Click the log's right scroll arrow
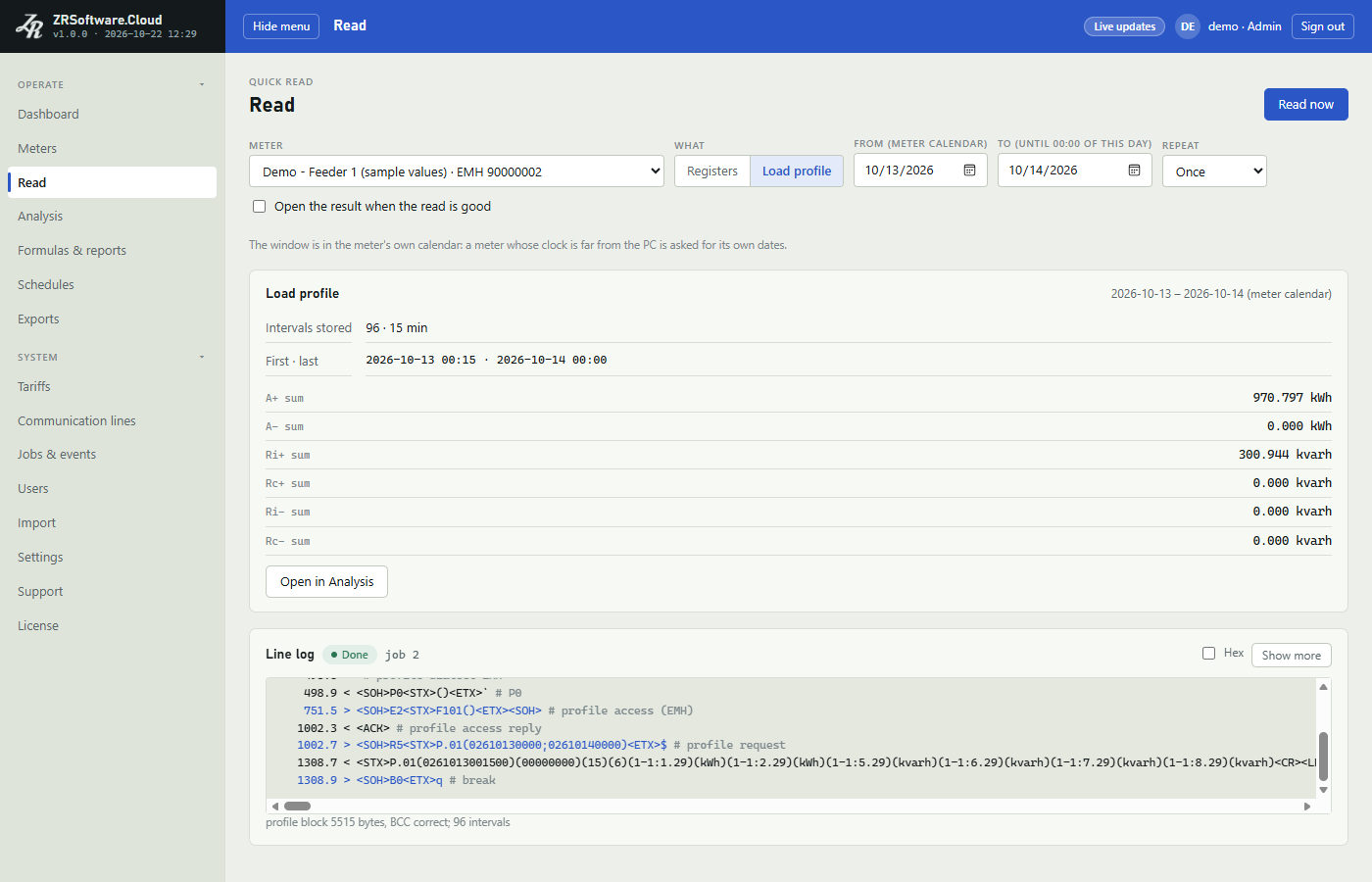 click(1306, 807)
